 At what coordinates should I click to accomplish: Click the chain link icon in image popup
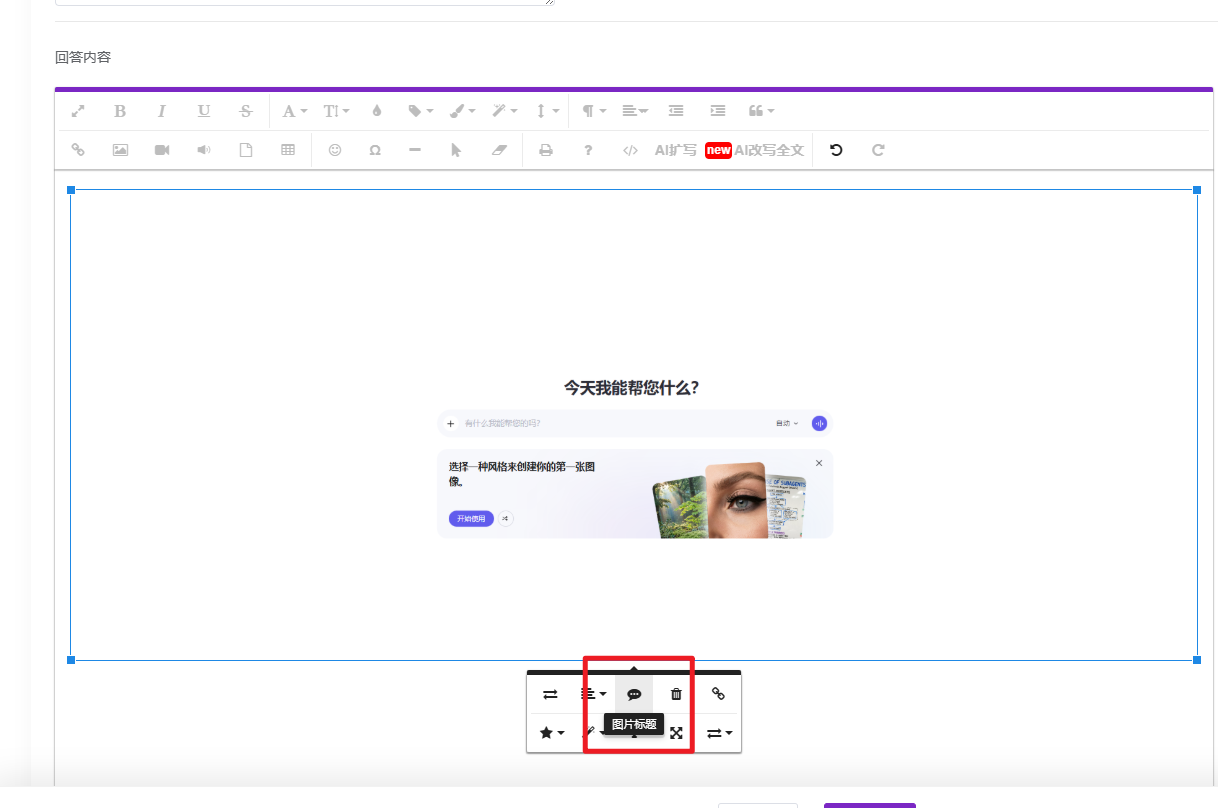[x=718, y=694]
